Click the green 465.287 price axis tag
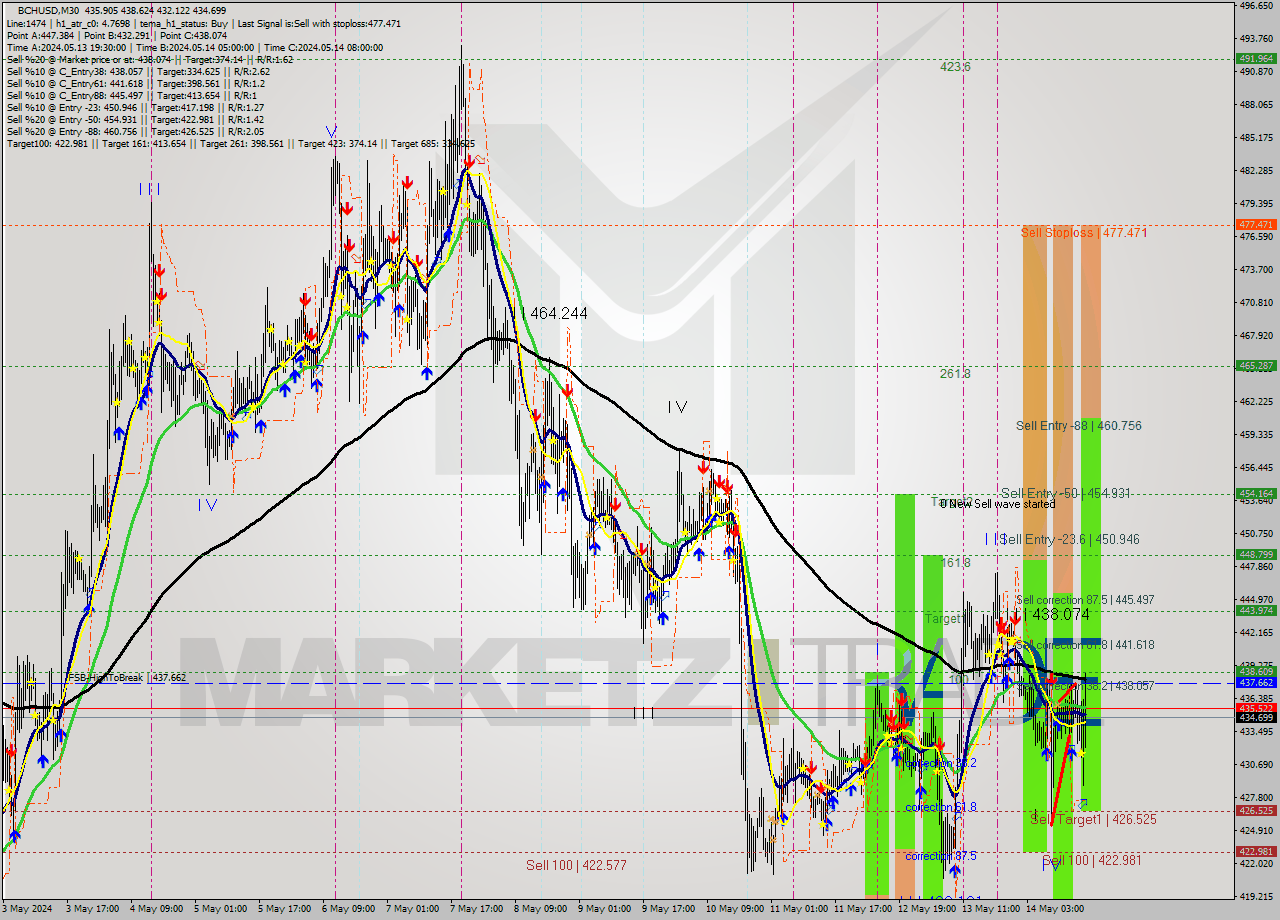 pyautogui.click(x=1256, y=366)
